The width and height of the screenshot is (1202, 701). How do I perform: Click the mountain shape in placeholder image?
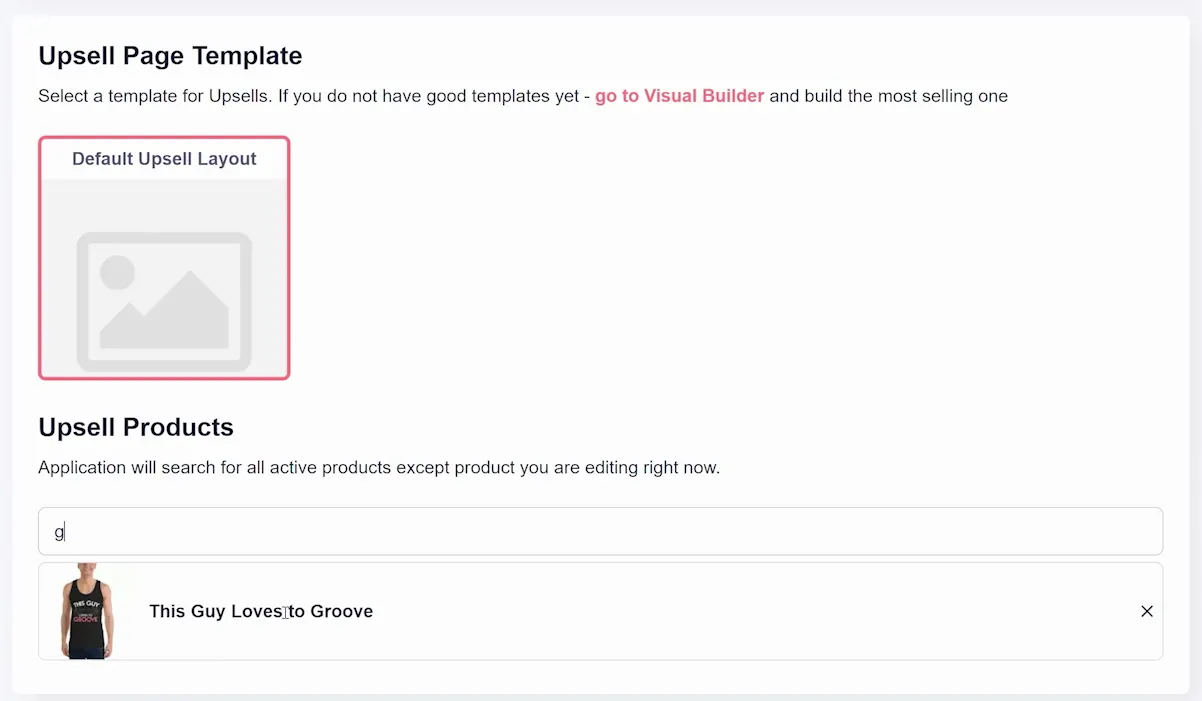[x=165, y=310]
